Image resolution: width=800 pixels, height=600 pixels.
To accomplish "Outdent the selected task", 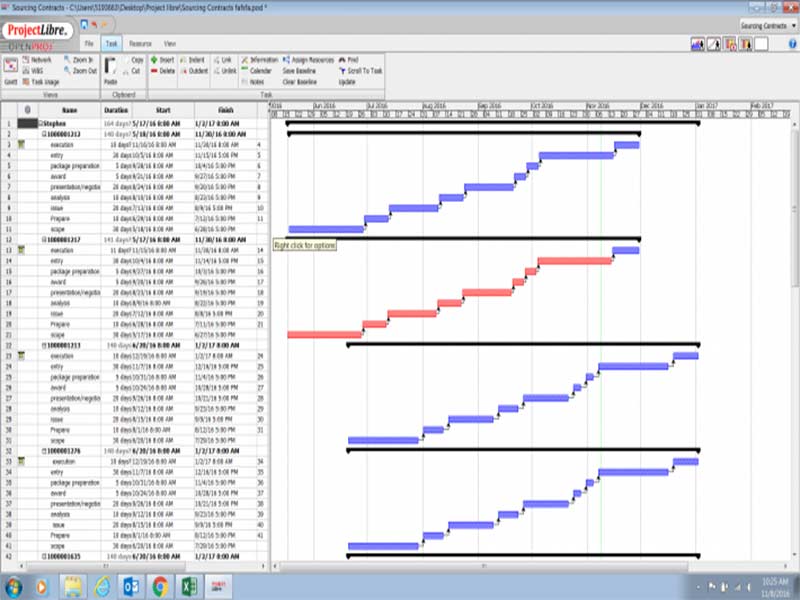I will pos(194,71).
